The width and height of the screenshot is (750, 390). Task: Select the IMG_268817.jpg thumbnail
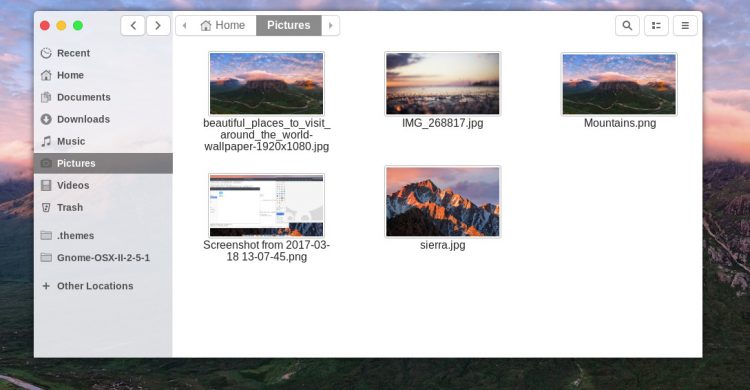[442, 84]
